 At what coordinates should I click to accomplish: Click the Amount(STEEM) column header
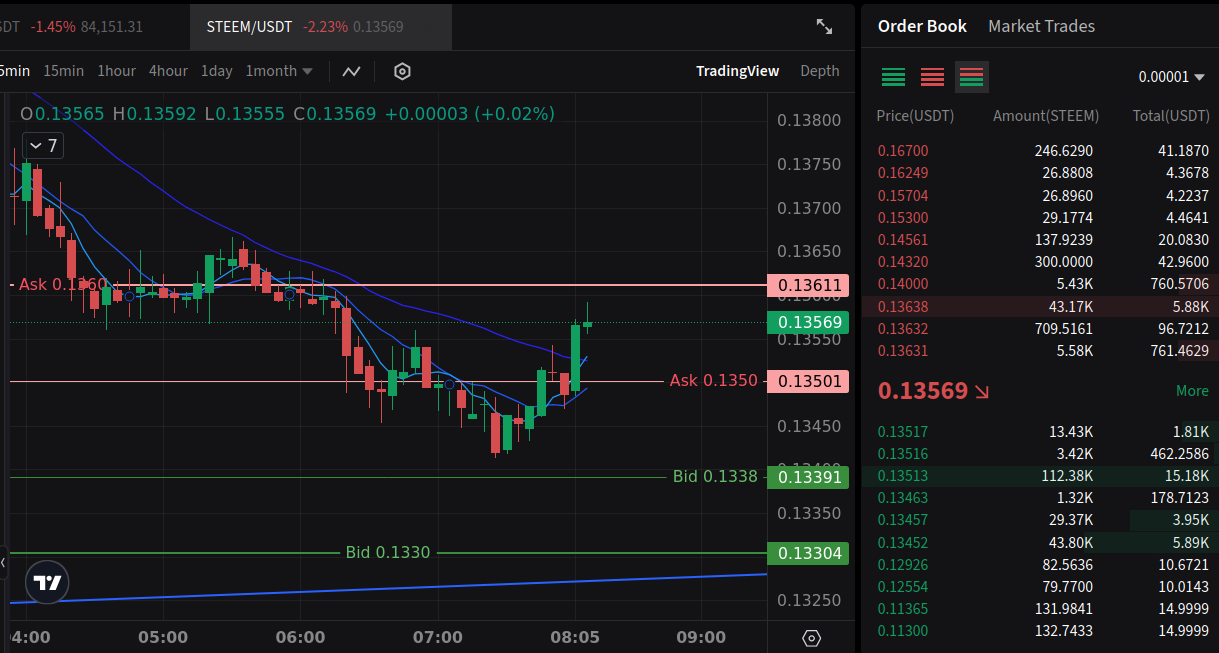(1046, 116)
